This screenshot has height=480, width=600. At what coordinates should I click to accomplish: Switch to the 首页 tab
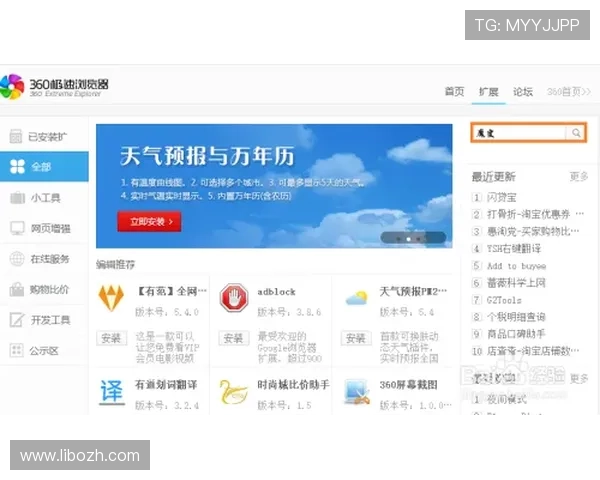tap(455, 91)
